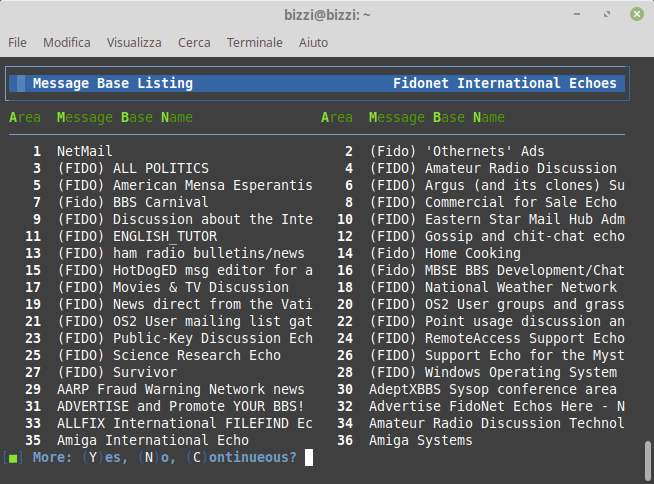Viewport: 654px width, 484px height.
Task: Select (Fido) Home Cooking entry
Action: point(445,253)
